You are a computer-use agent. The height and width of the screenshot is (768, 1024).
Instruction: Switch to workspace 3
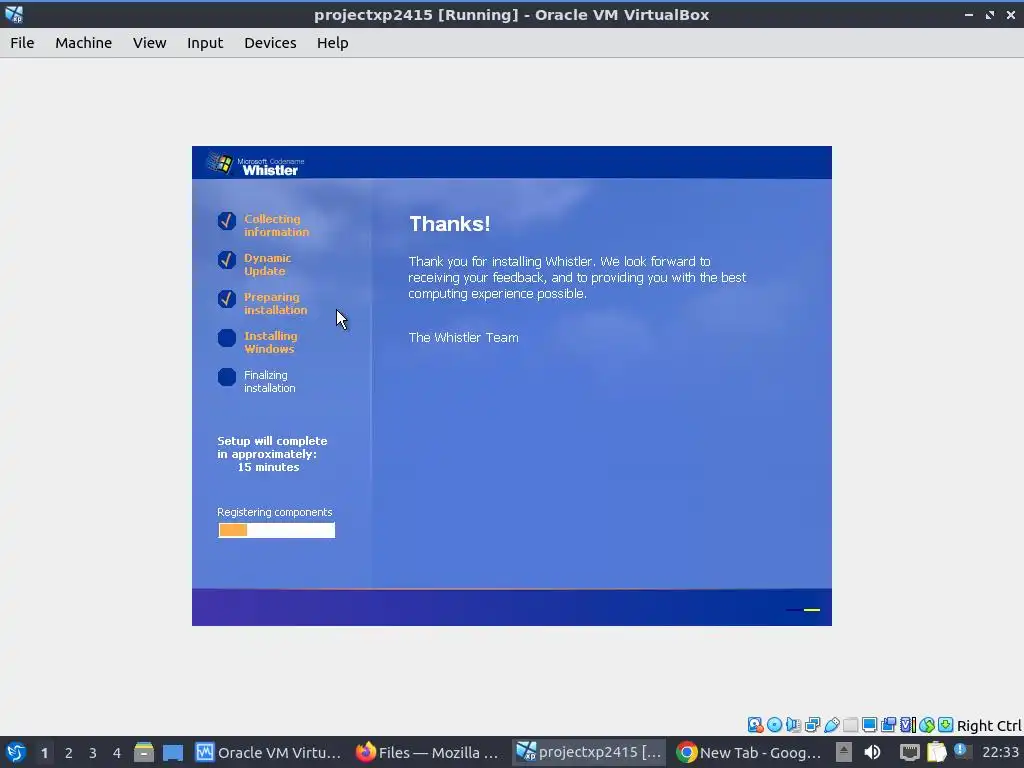click(x=93, y=753)
